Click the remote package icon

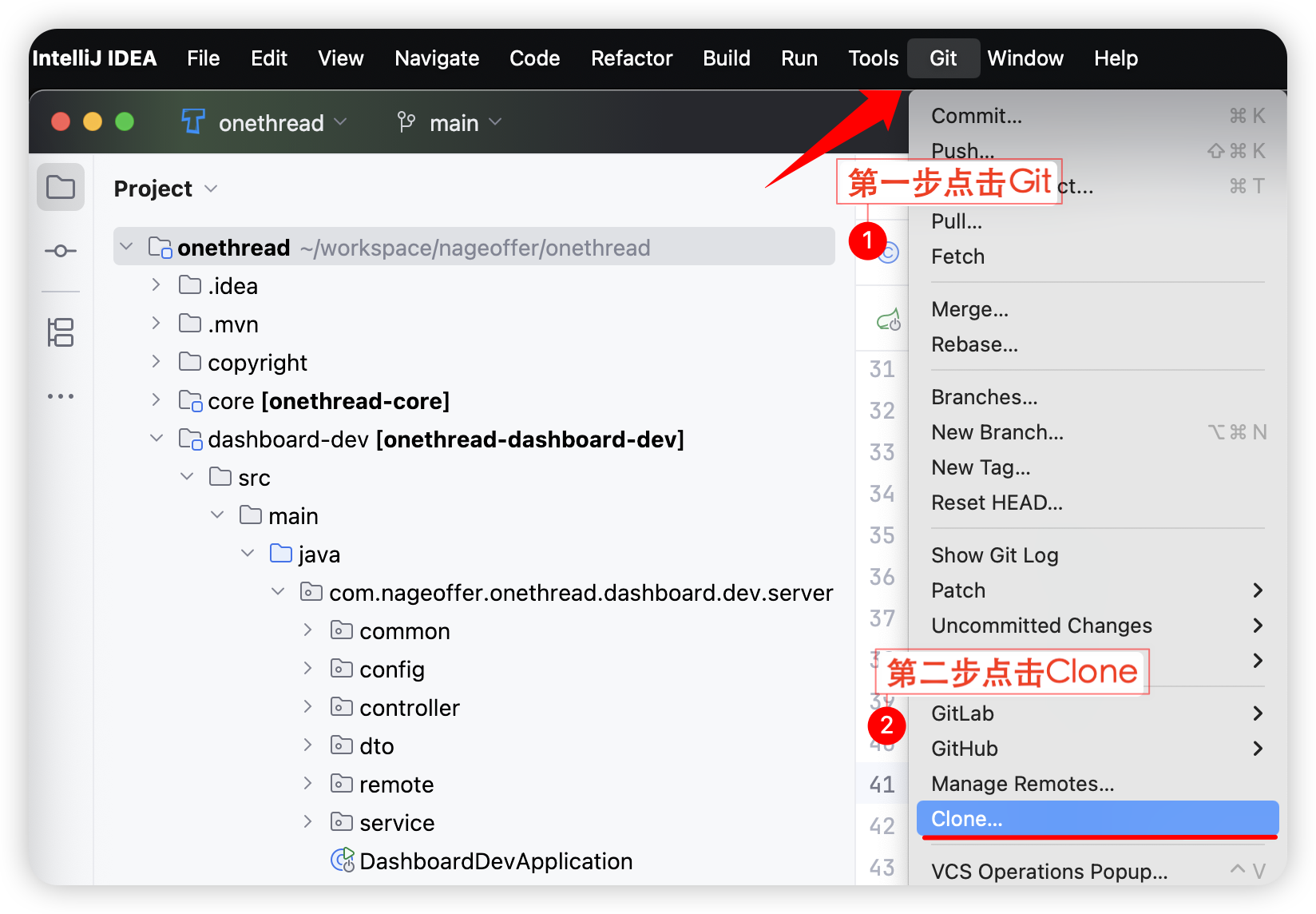(x=342, y=784)
